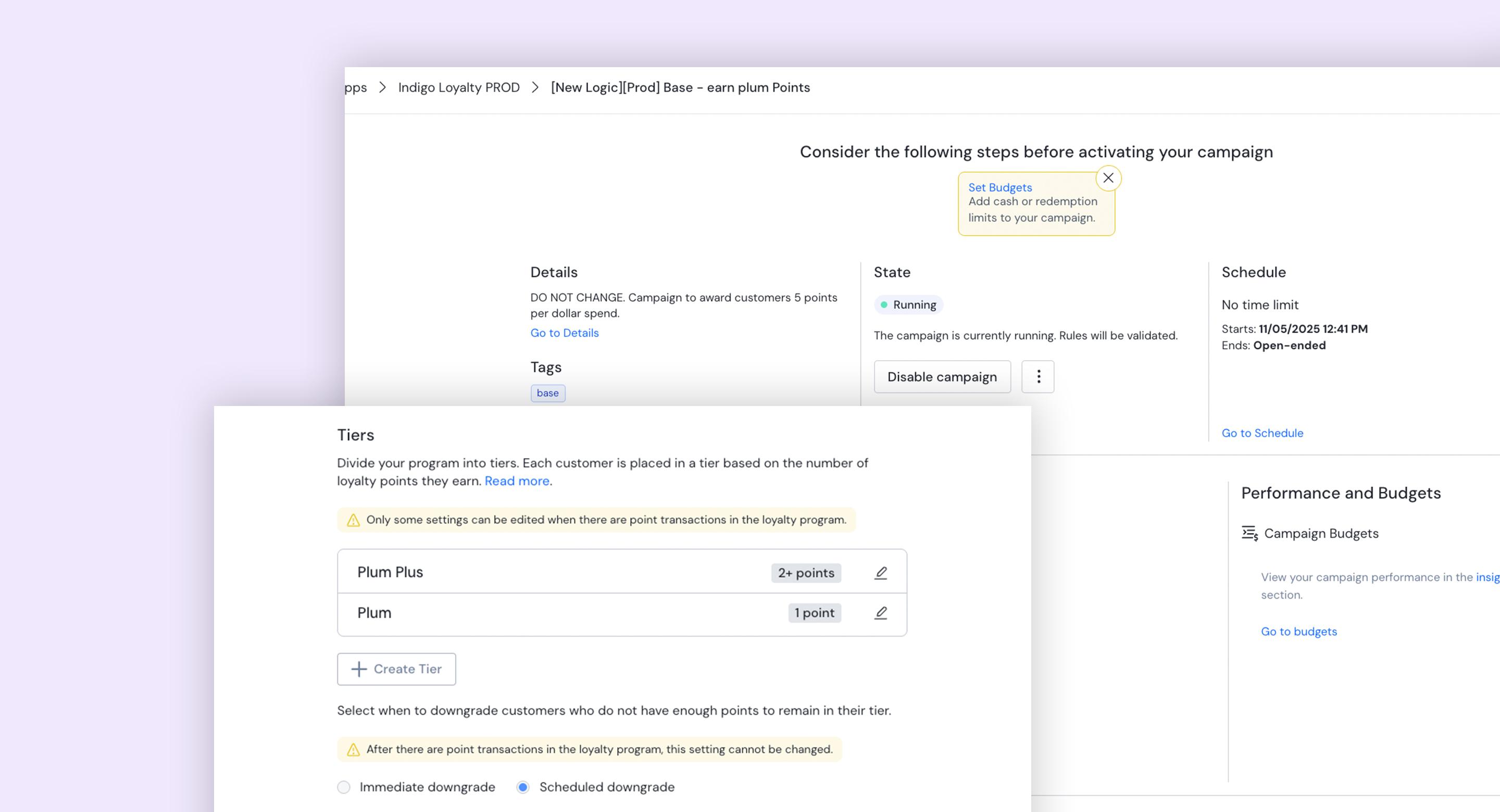Click the Campaign Budgets label

[1321, 533]
